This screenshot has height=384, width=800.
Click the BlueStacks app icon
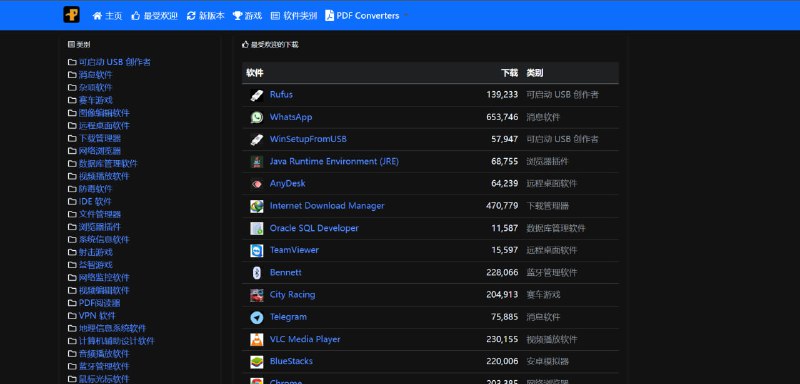(x=257, y=362)
